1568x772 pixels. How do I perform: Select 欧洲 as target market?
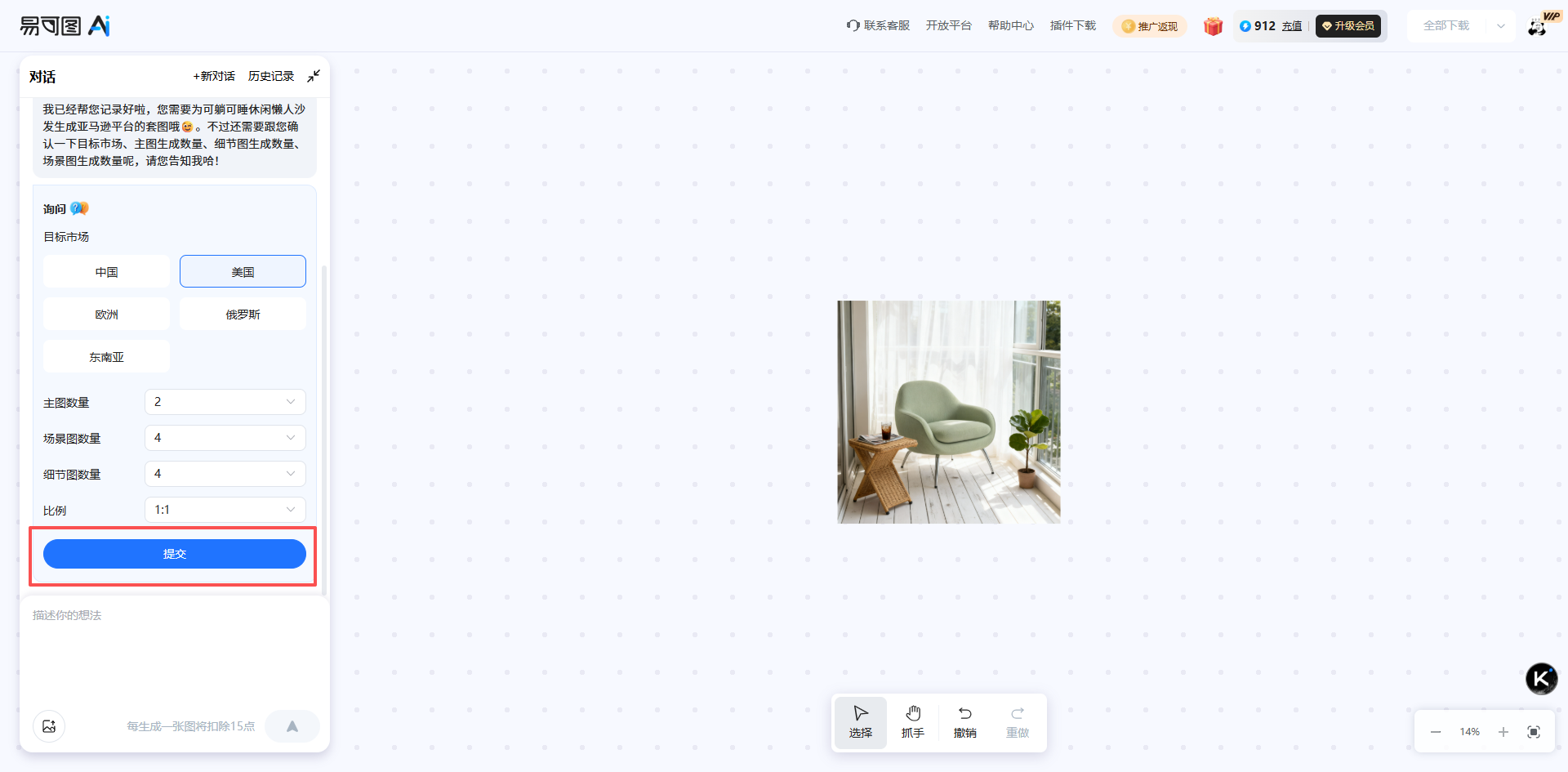click(x=107, y=314)
